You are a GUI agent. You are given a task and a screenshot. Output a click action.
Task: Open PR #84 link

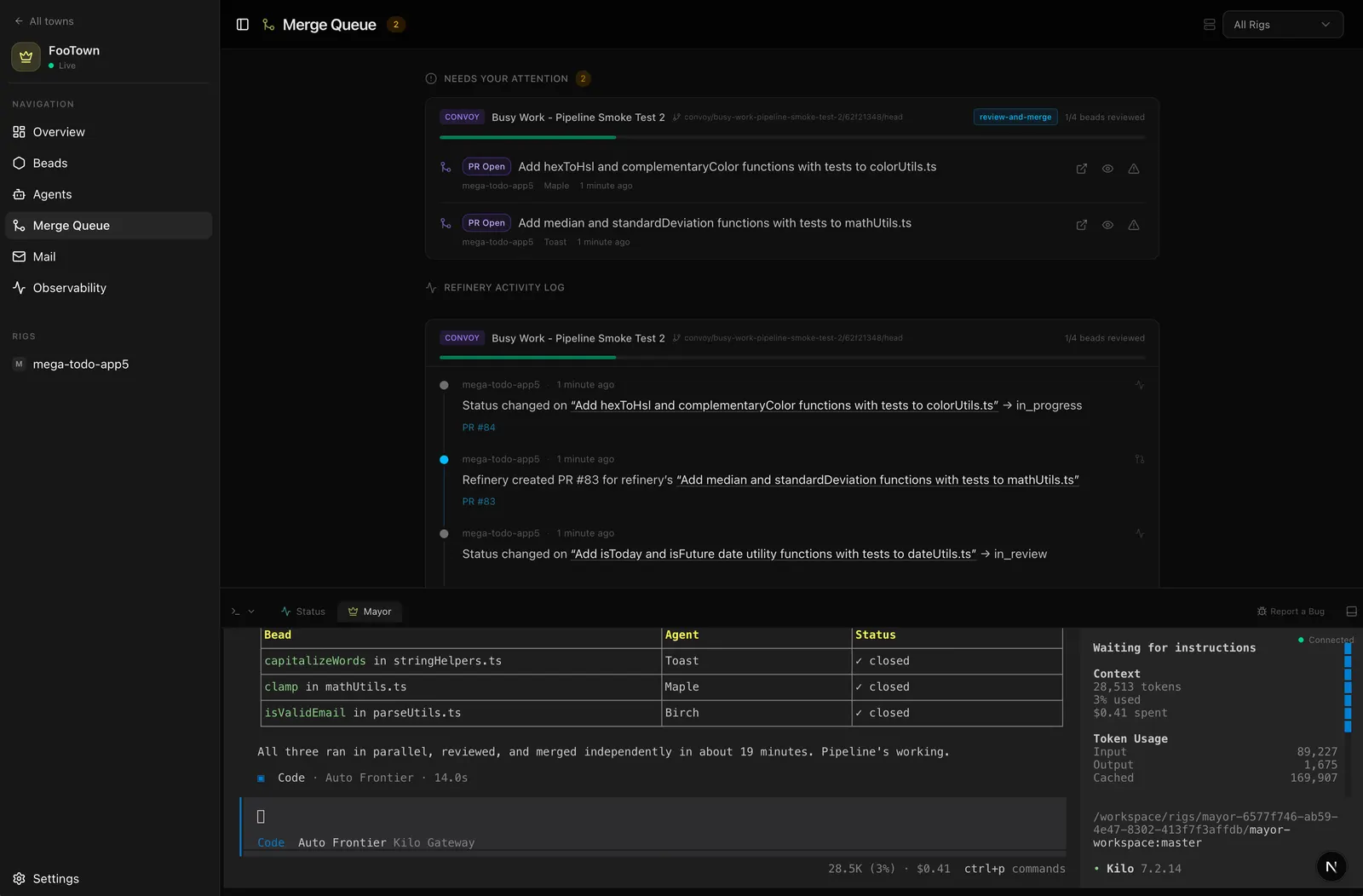(x=479, y=428)
